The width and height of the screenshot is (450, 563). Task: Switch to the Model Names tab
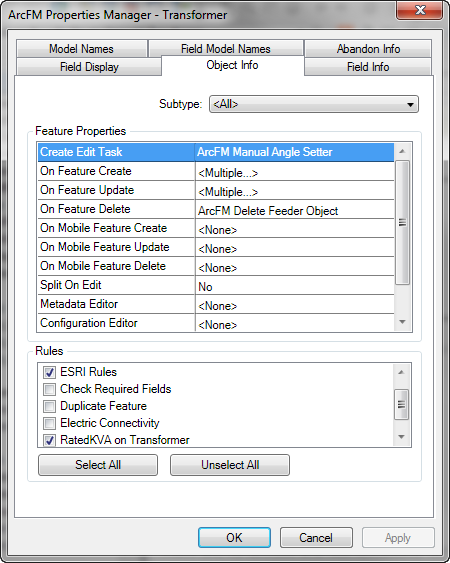(x=82, y=48)
